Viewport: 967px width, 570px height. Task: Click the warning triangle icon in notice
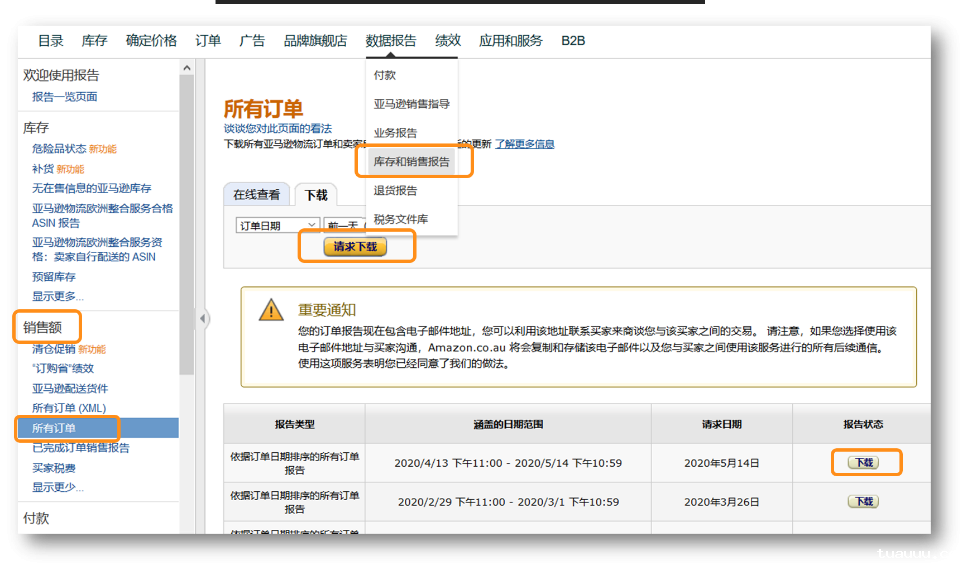271,310
